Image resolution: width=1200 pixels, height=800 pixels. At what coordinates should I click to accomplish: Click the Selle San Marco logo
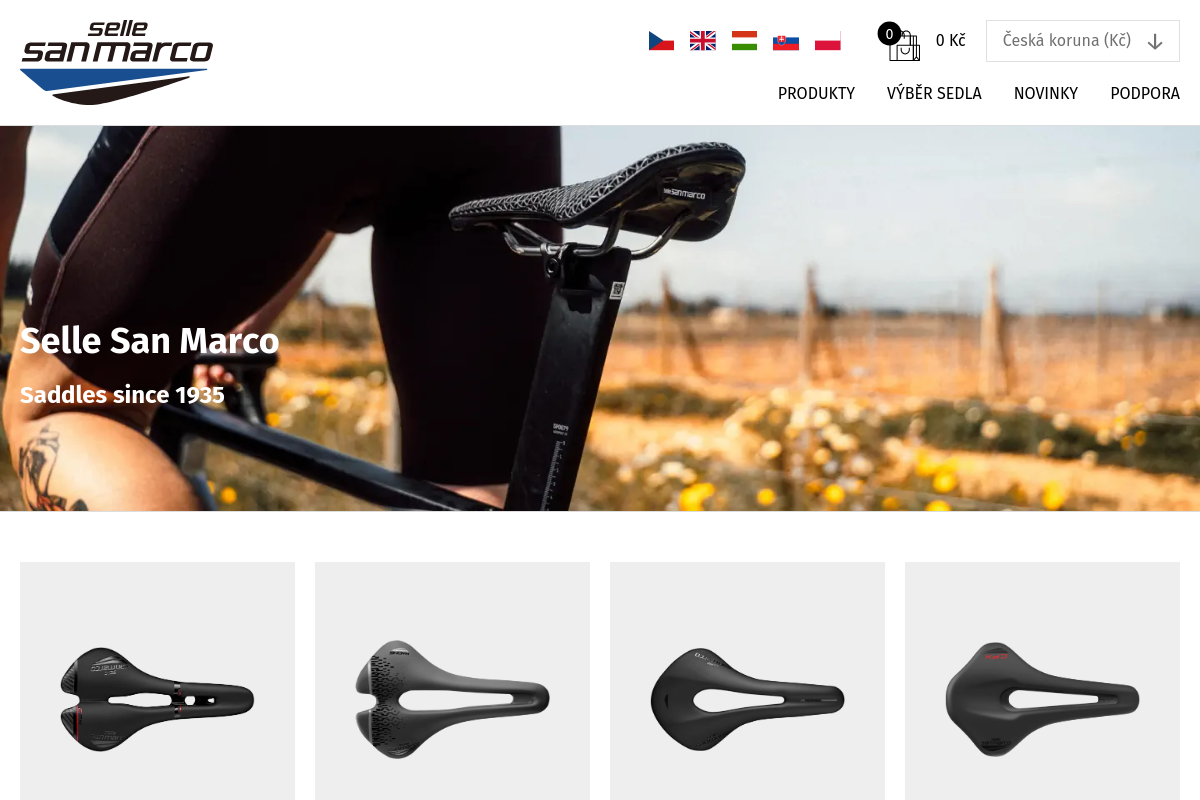point(117,62)
